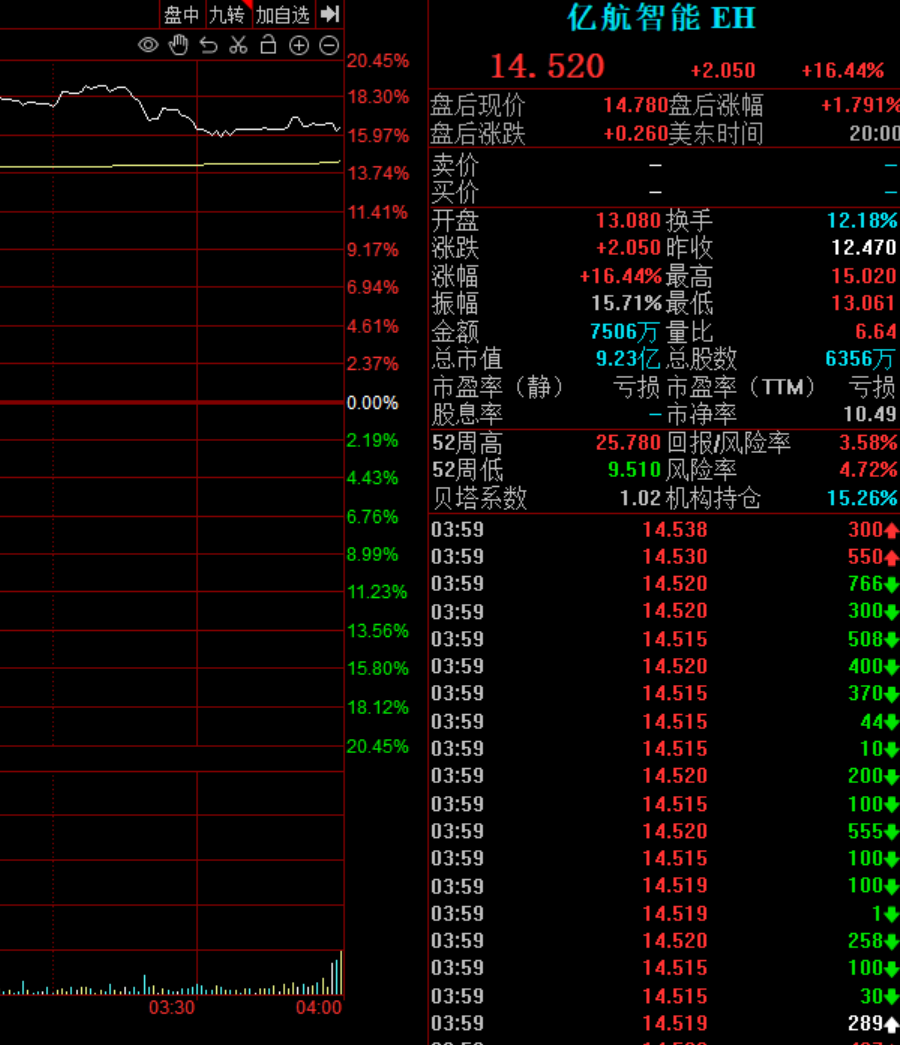The height and width of the screenshot is (1045, 900).
Task: Click the tick row with volume 508
Action: coord(665,640)
